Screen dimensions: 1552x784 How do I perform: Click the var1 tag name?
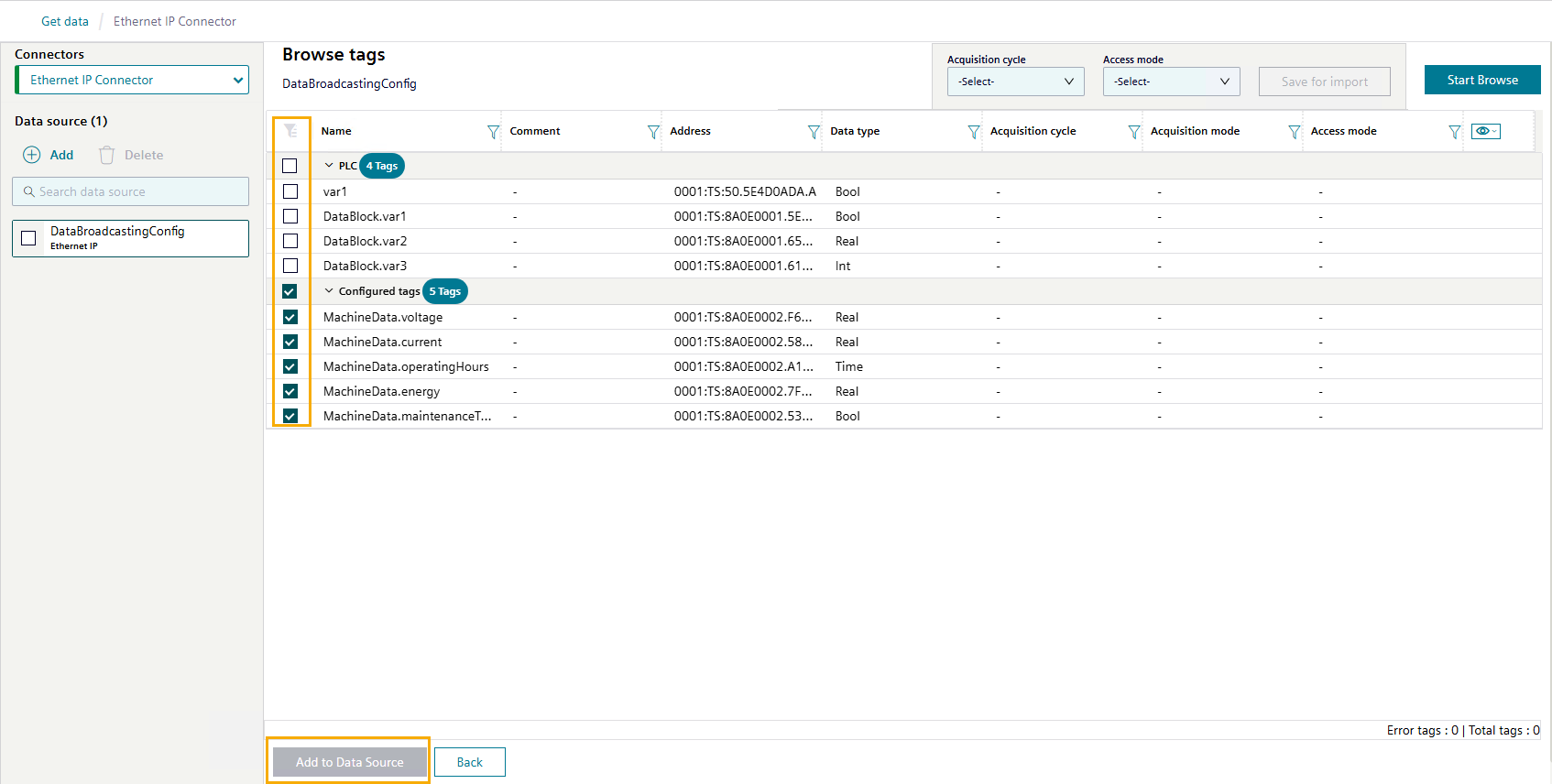coord(335,191)
